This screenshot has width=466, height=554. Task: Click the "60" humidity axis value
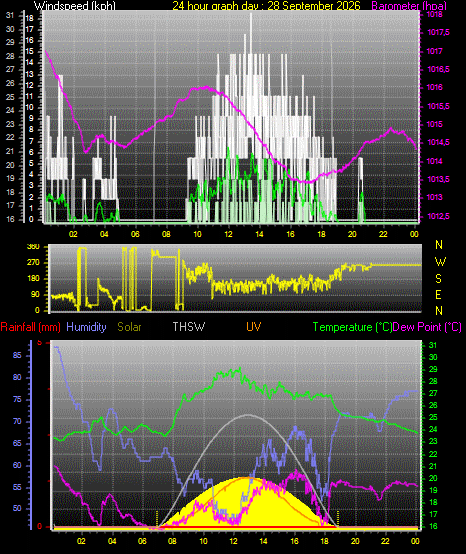17,465
